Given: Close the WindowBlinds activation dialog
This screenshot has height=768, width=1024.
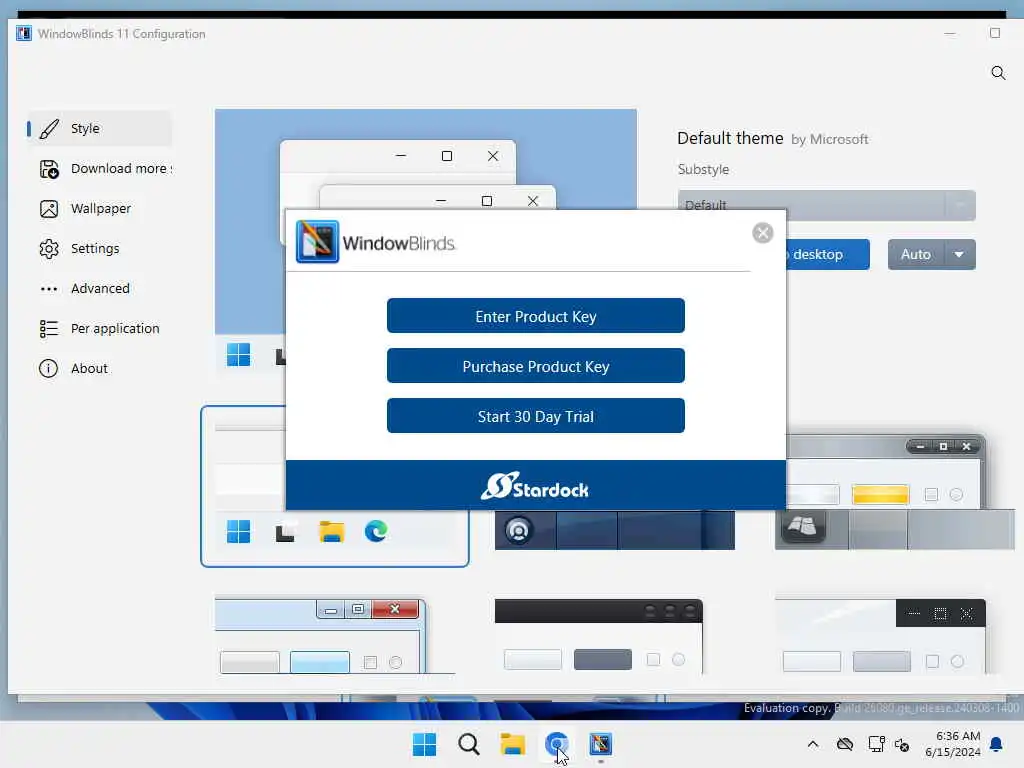Looking at the screenshot, I should point(762,232).
